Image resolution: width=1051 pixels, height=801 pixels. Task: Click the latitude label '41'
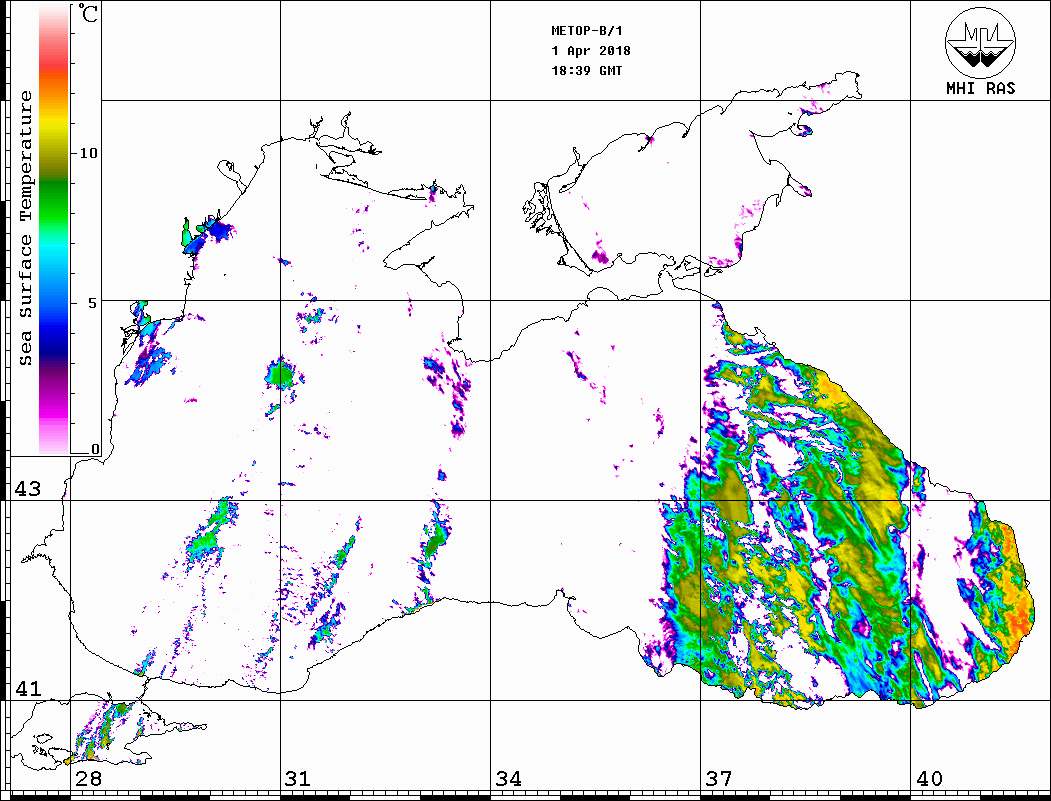[27, 688]
